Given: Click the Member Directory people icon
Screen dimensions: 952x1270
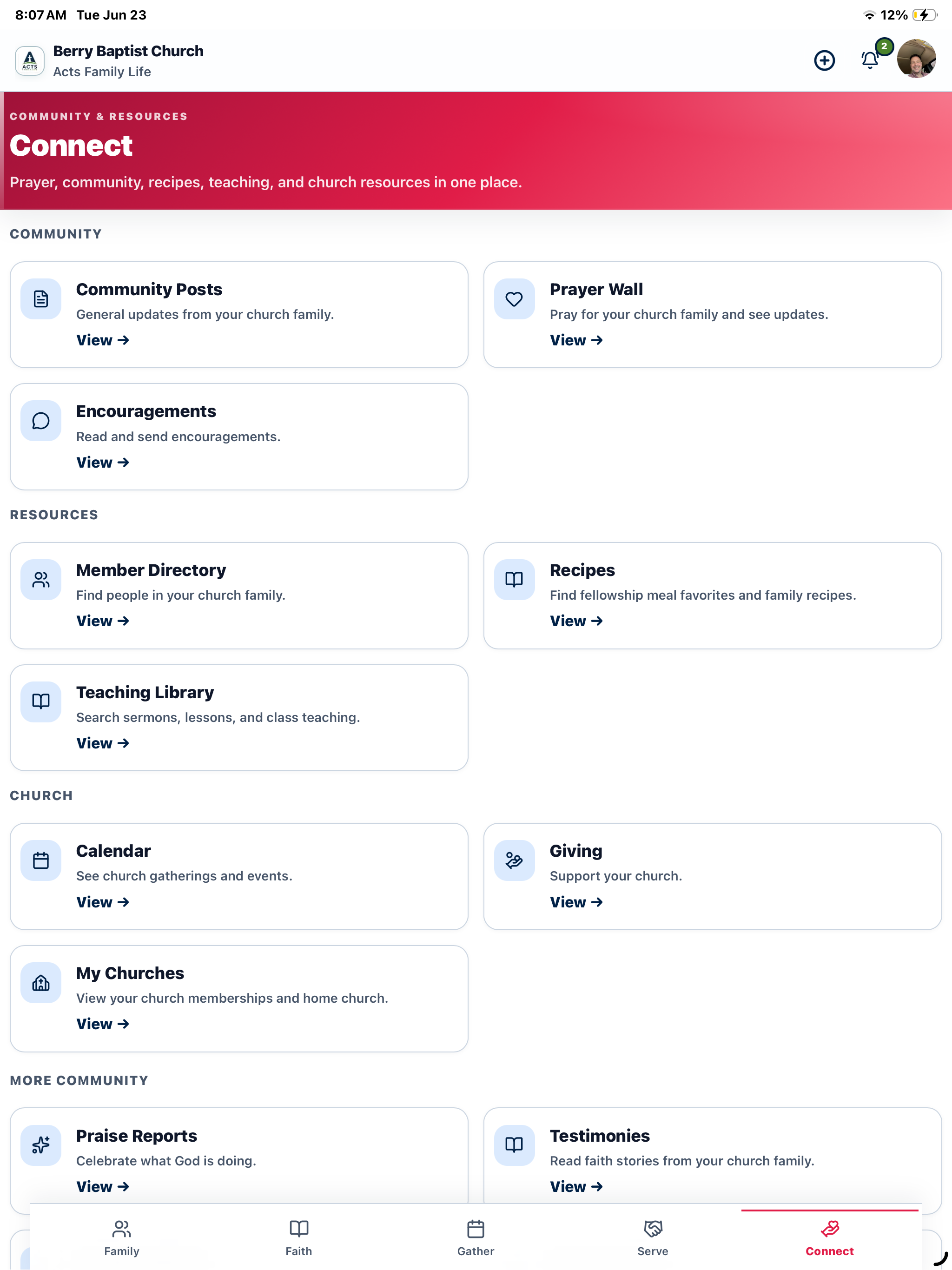Looking at the screenshot, I should (41, 579).
